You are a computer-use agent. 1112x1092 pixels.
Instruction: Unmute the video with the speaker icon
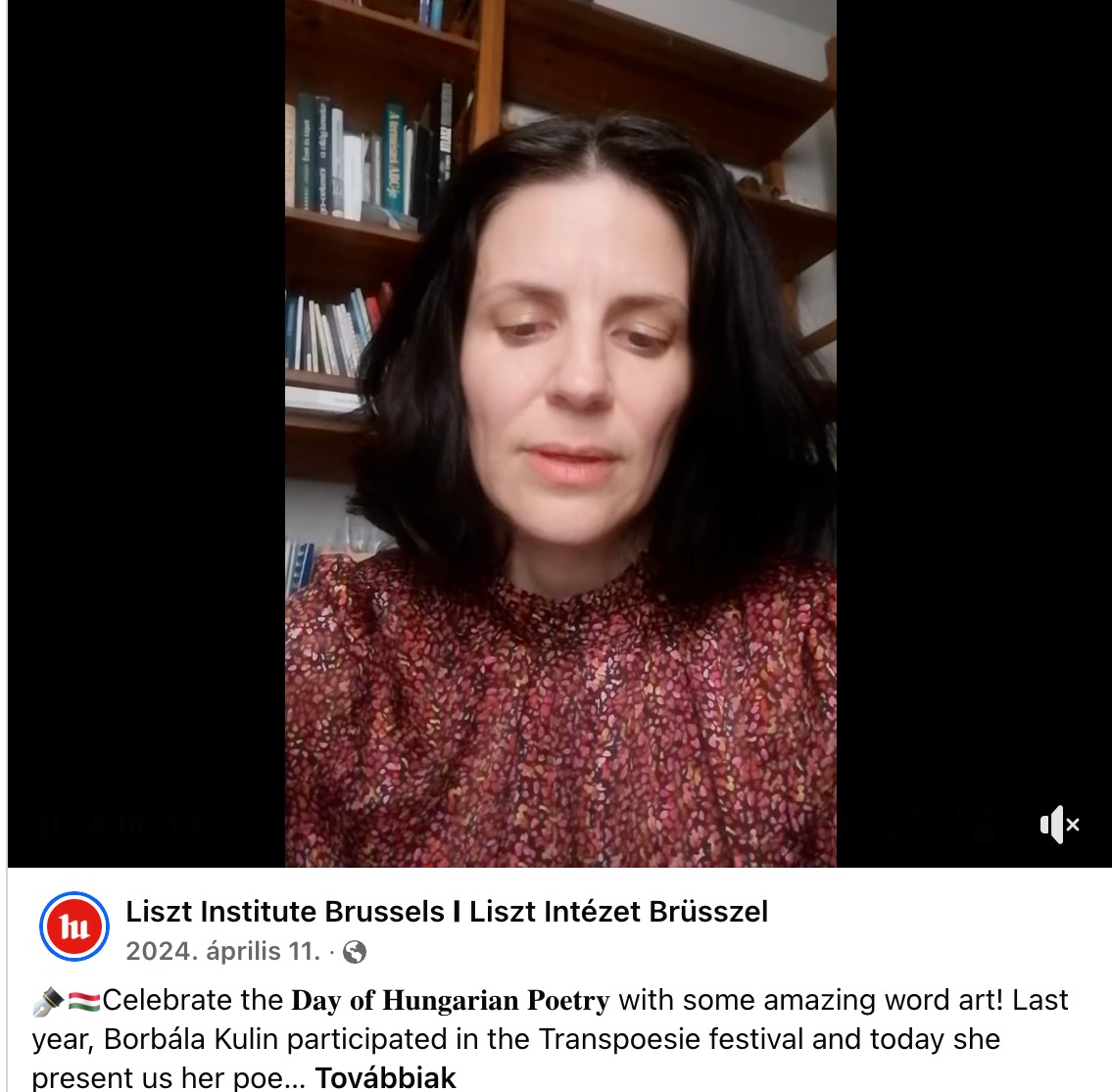pyautogui.click(x=1059, y=824)
